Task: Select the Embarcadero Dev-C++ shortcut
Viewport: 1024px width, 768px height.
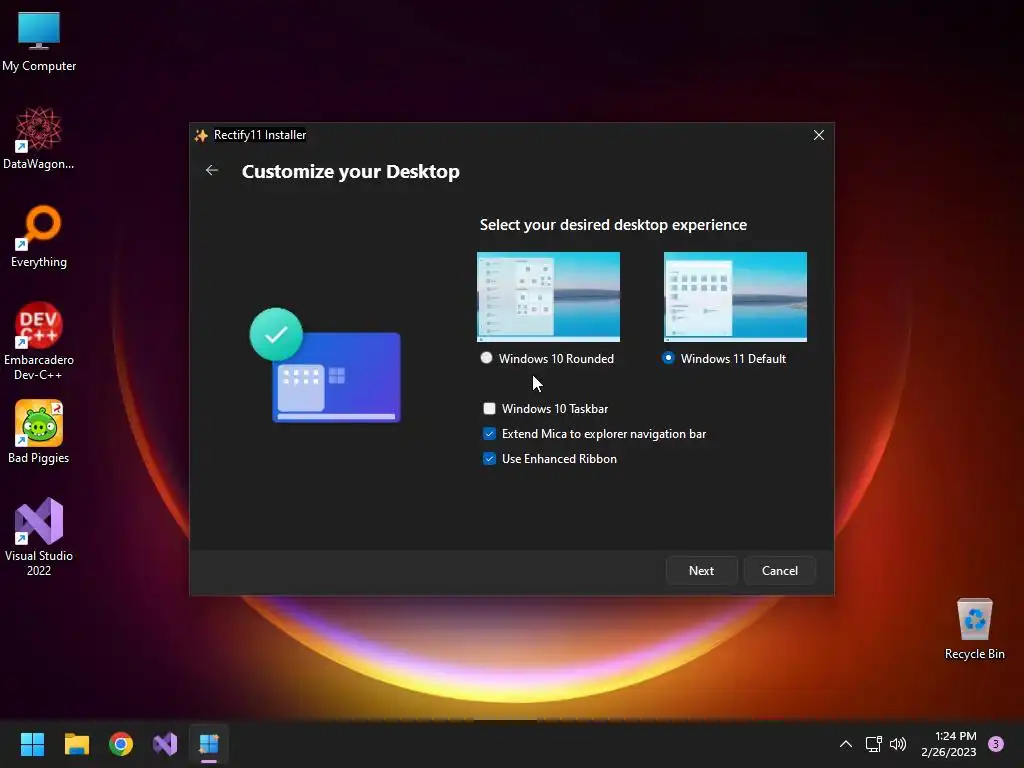Action: click(39, 341)
